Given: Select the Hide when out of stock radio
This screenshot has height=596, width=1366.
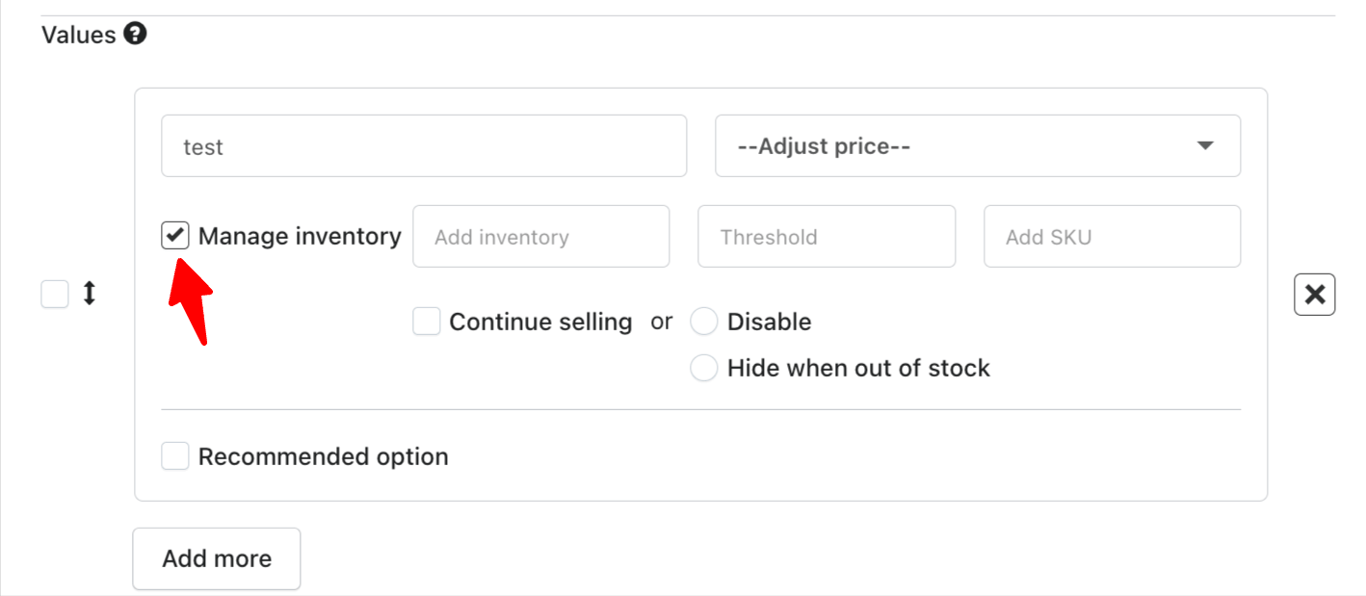Looking at the screenshot, I should click(x=704, y=368).
